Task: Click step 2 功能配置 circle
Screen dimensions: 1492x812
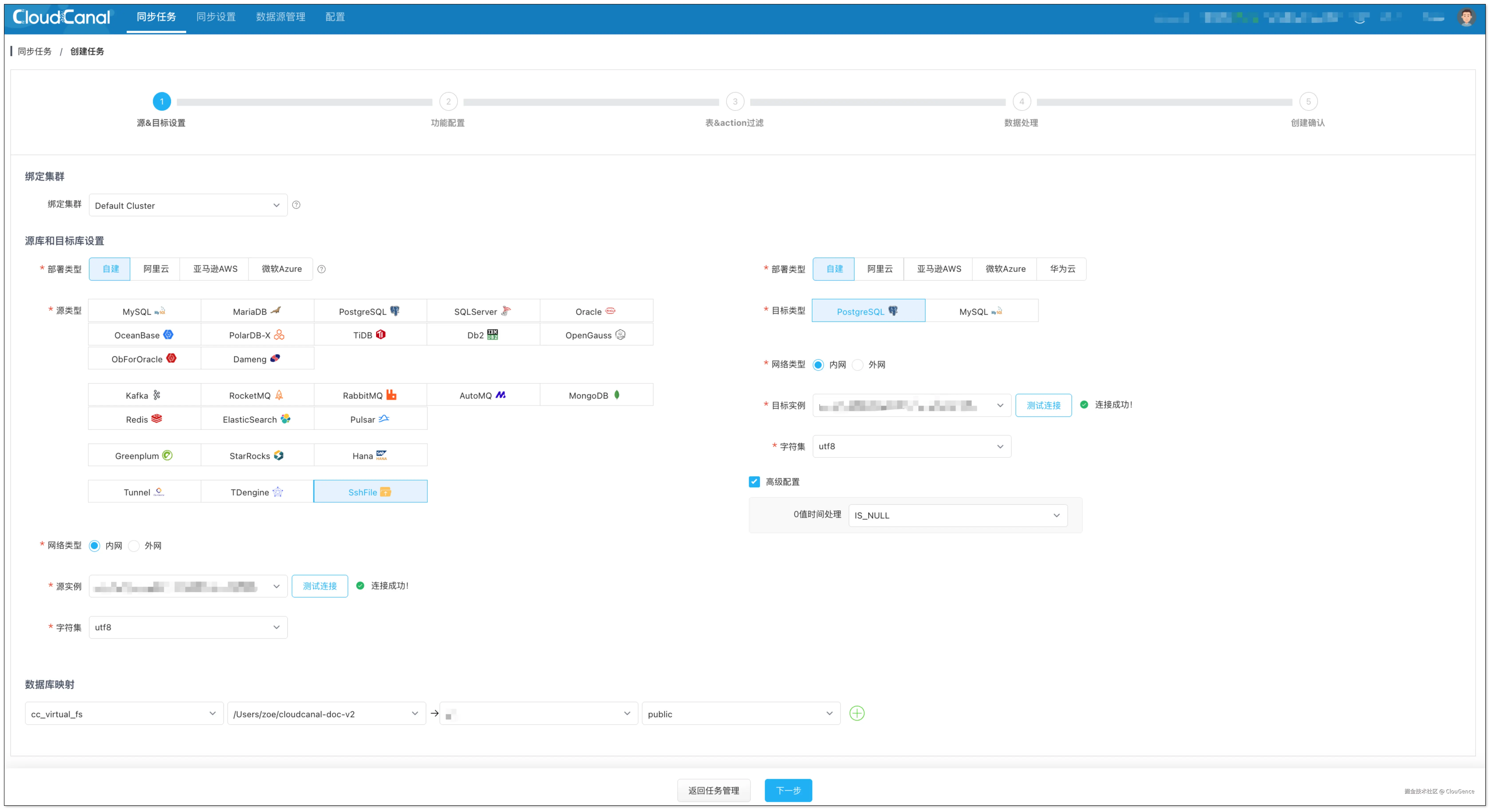Action: click(x=448, y=101)
